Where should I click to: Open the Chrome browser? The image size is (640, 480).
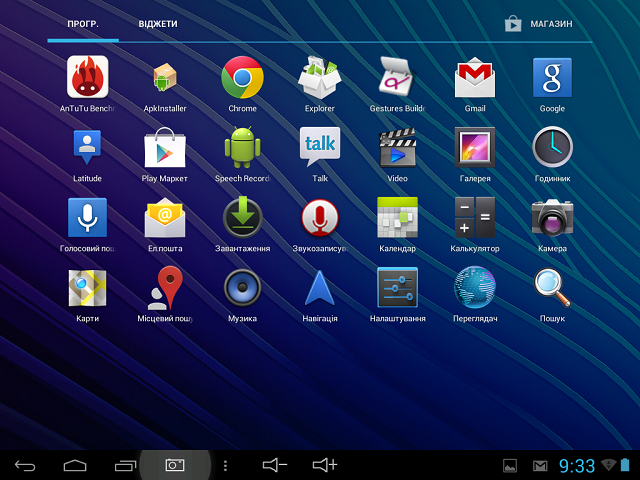(242, 78)
